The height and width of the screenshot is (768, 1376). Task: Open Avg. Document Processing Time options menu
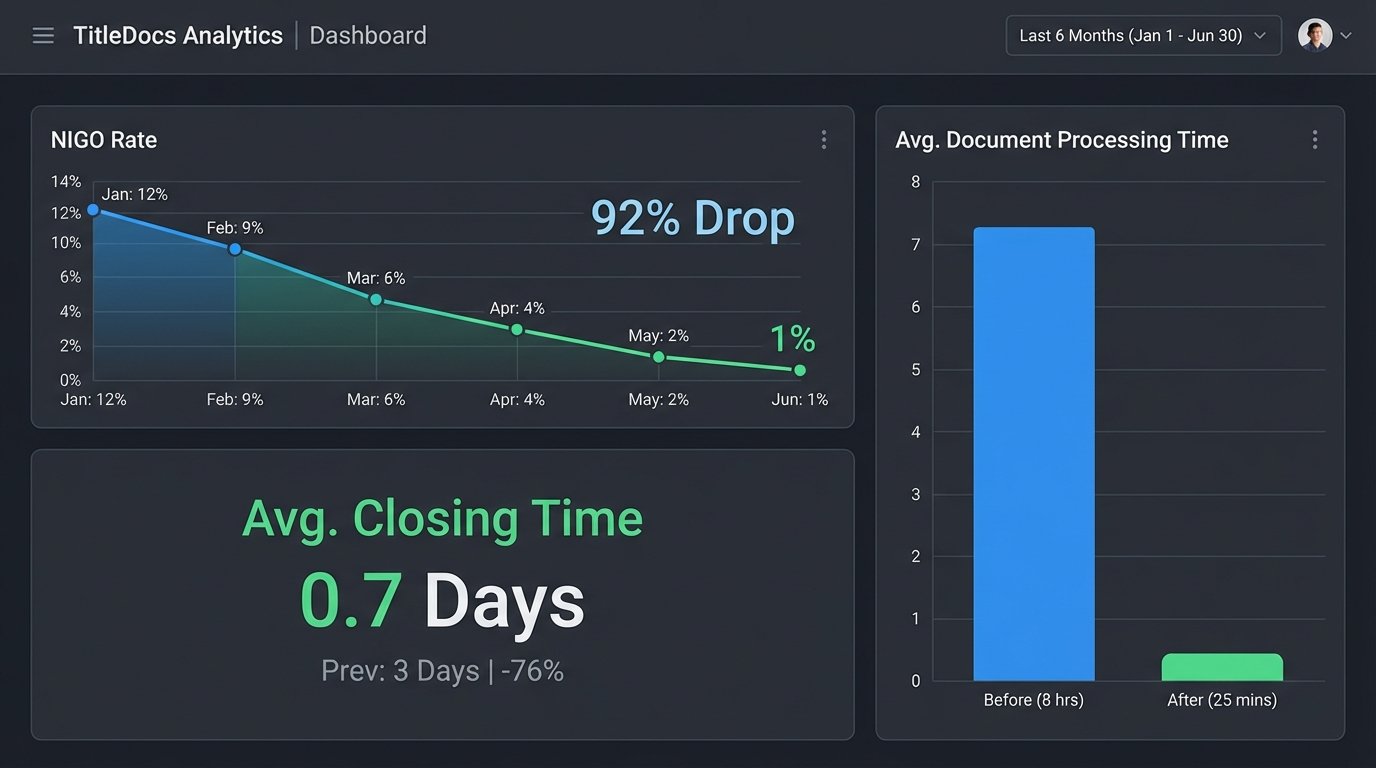pos(1315,139)
